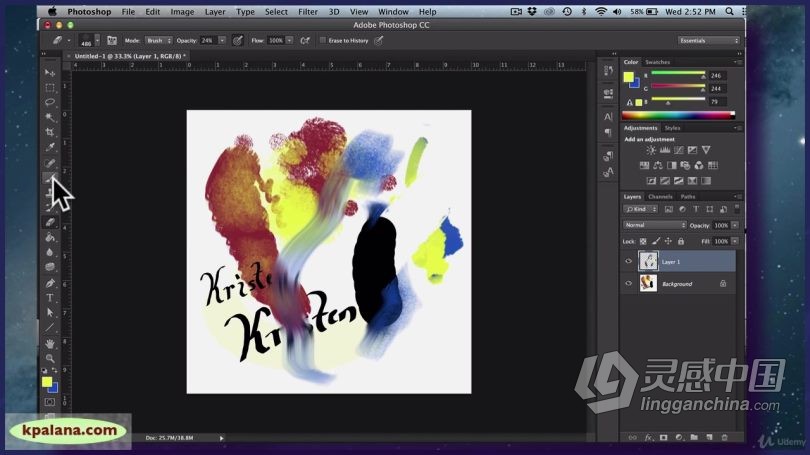Switch to the Styles tab

point(672,128)
